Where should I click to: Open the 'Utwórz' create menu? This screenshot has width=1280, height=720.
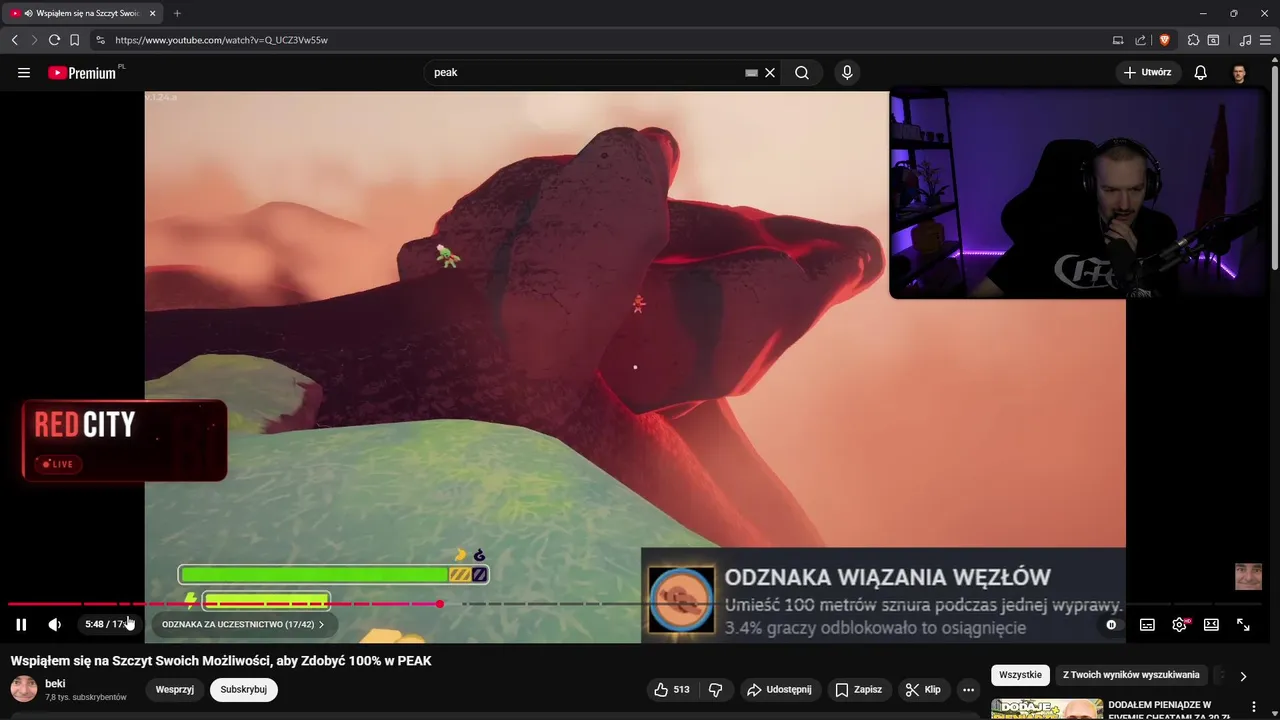pyautogui.click(x=1148, y=72)
